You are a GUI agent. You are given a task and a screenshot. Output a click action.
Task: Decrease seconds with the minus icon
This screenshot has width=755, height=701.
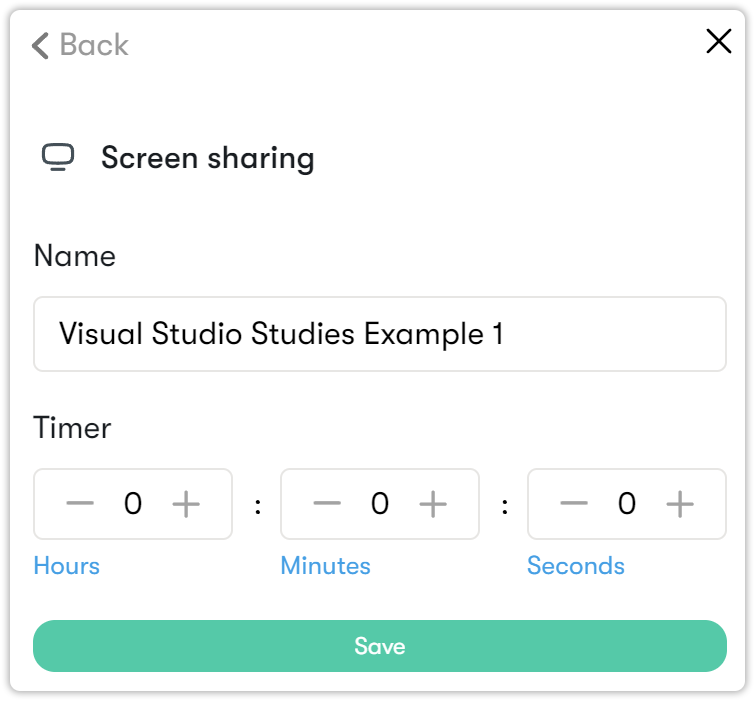(x=574, y=504)
